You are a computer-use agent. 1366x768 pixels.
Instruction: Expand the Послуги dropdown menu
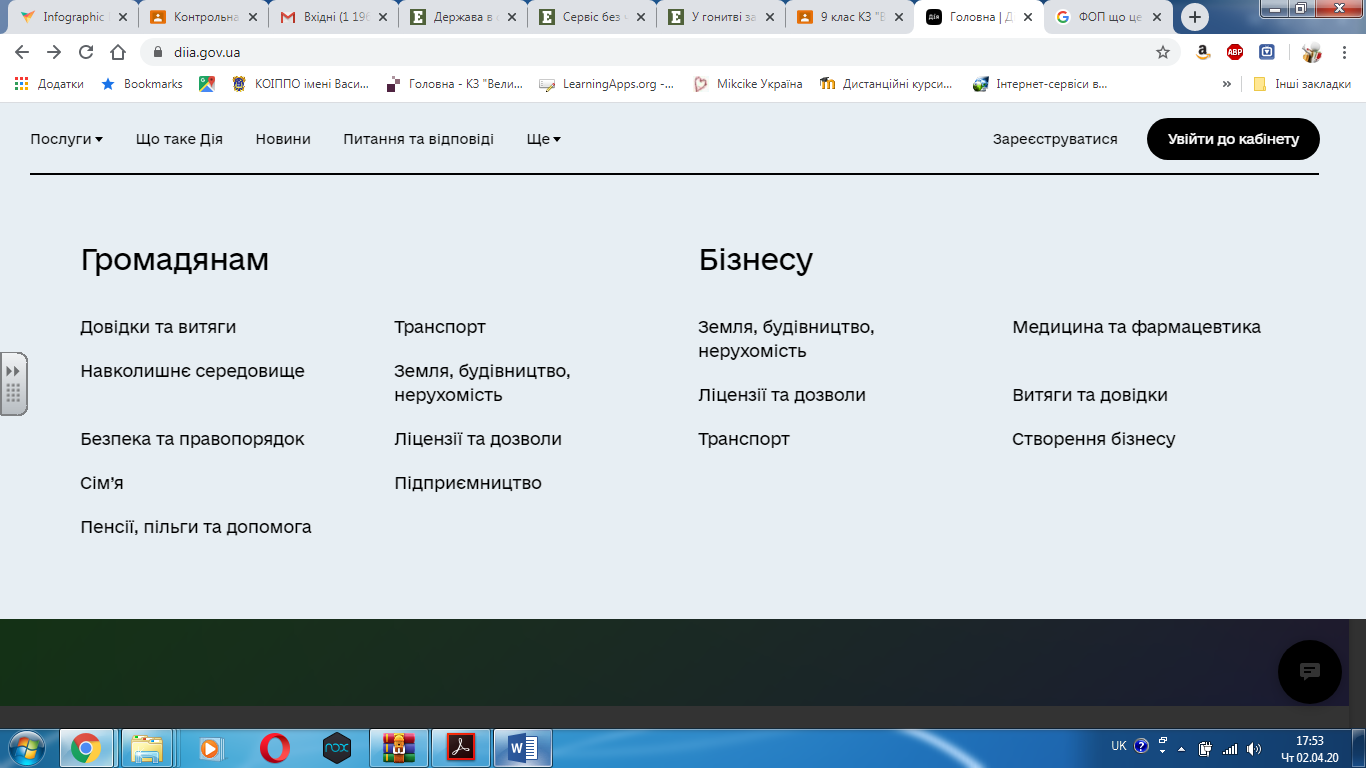point(66,139)
